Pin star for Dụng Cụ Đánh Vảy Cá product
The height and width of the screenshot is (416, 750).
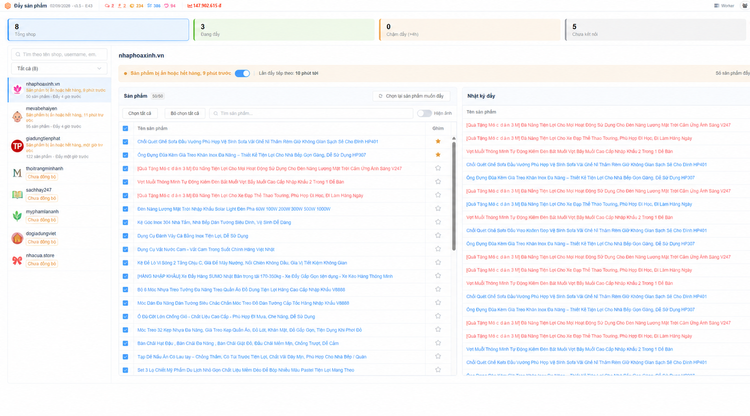click(x=438, y=235)
